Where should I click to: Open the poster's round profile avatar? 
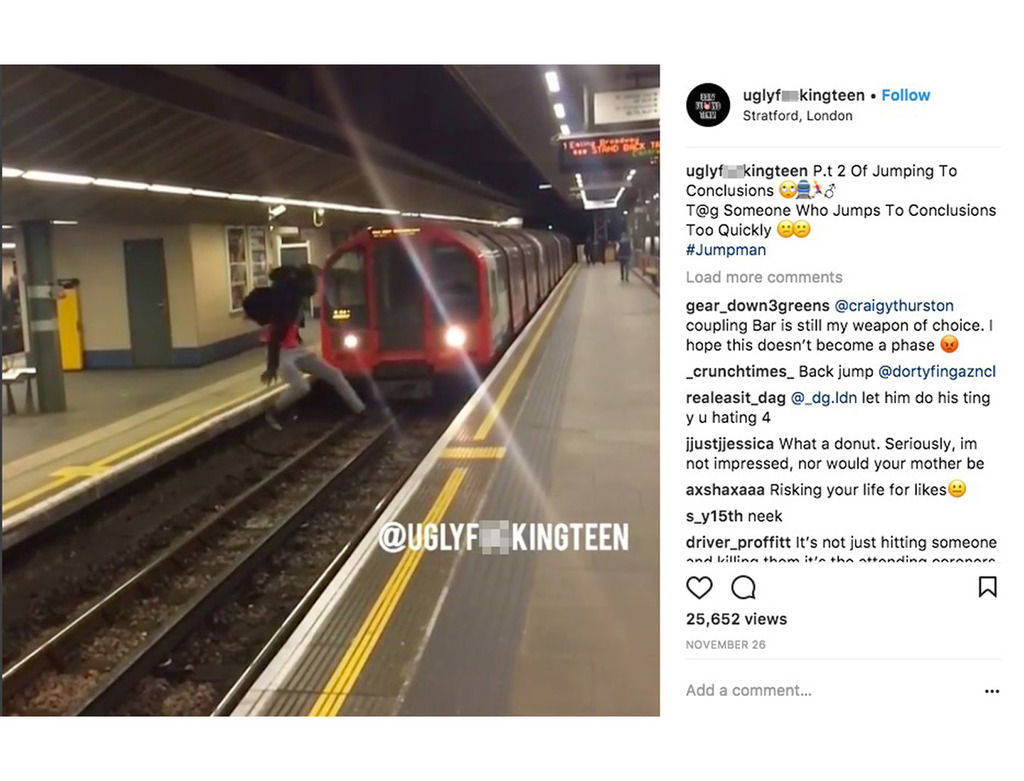pos(708,105)
